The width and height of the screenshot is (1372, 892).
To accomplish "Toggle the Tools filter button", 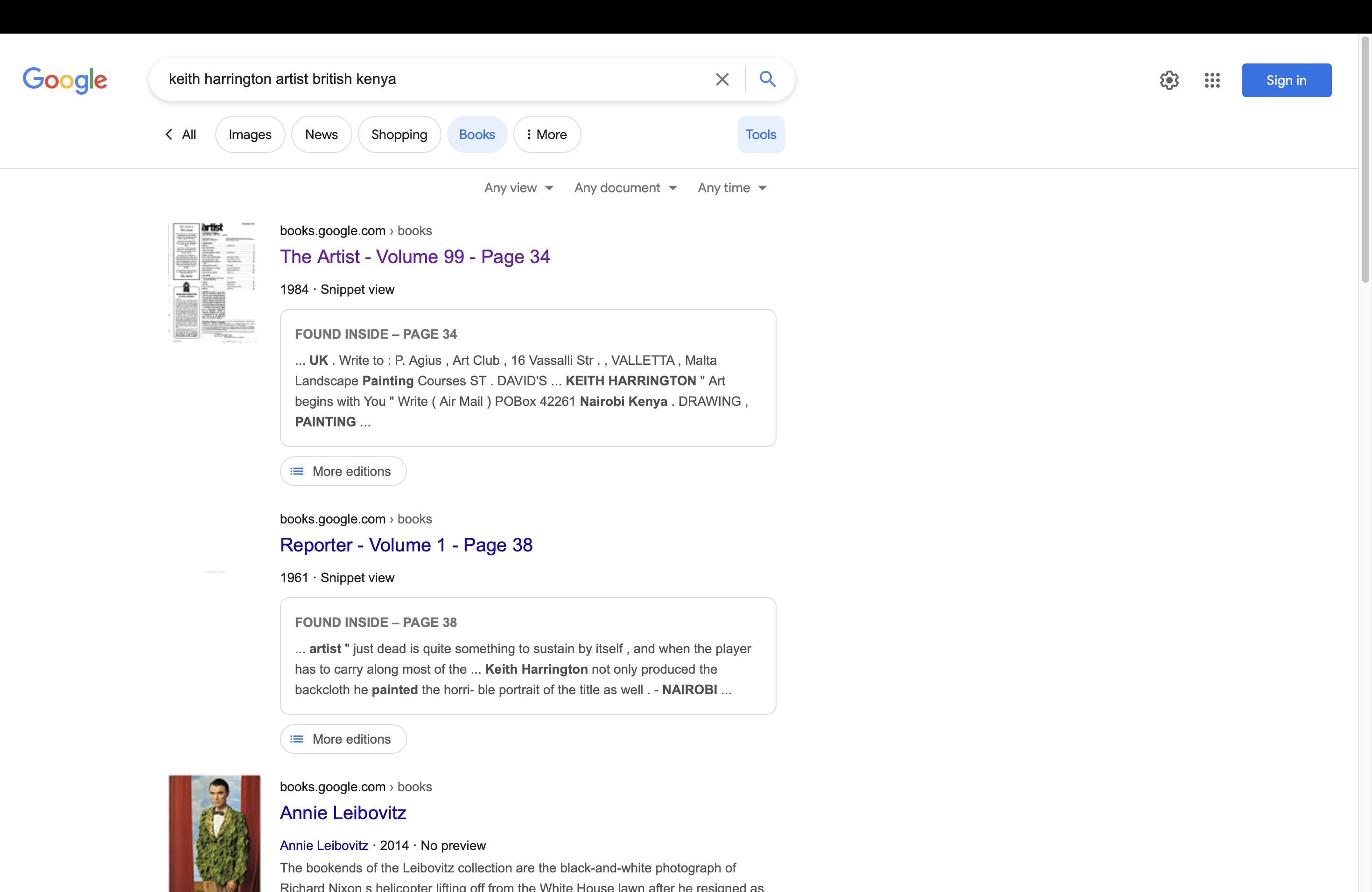I will (x=760, y=134).
